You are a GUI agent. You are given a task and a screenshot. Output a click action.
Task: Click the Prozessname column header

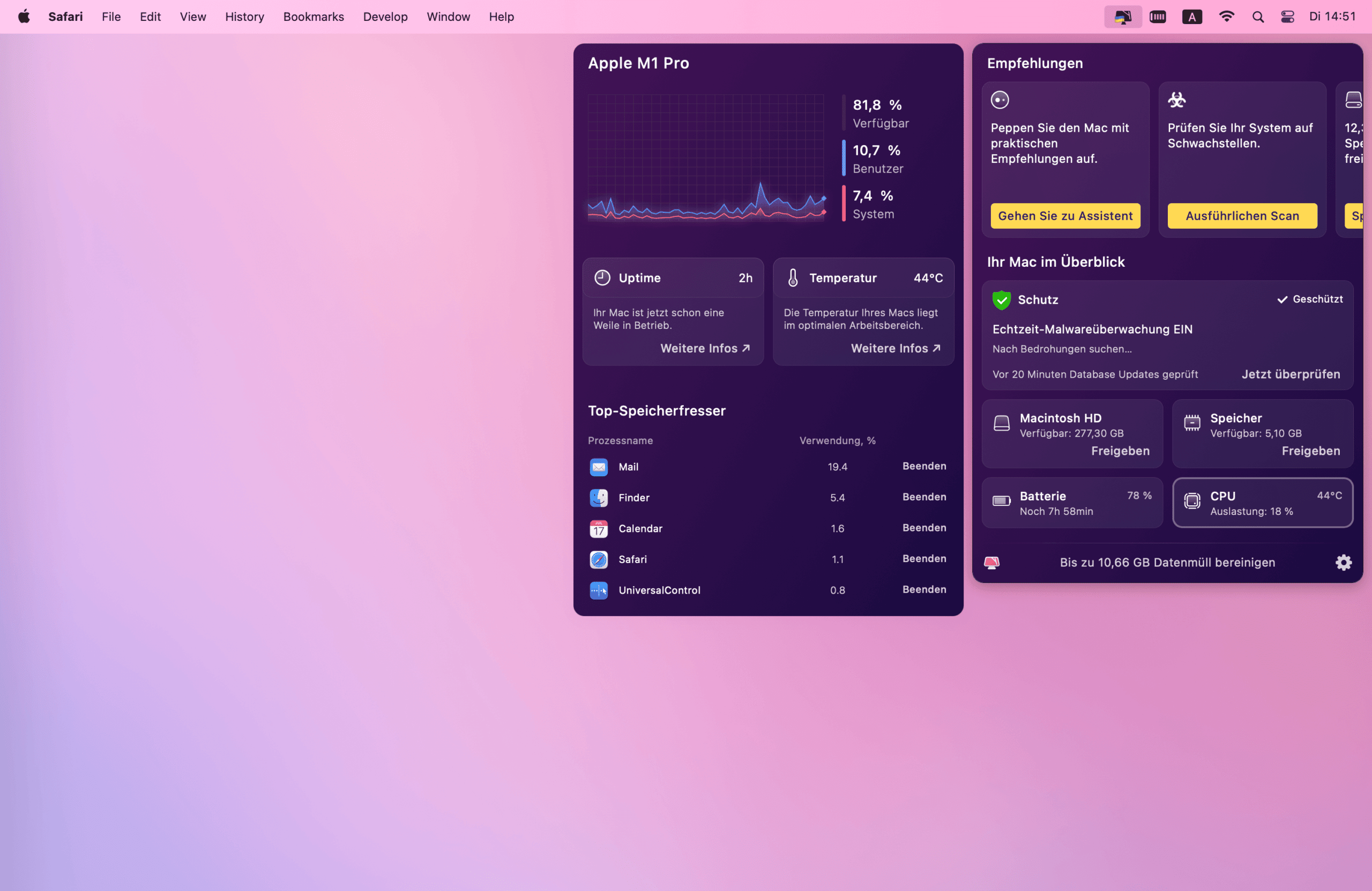[620, 441]
